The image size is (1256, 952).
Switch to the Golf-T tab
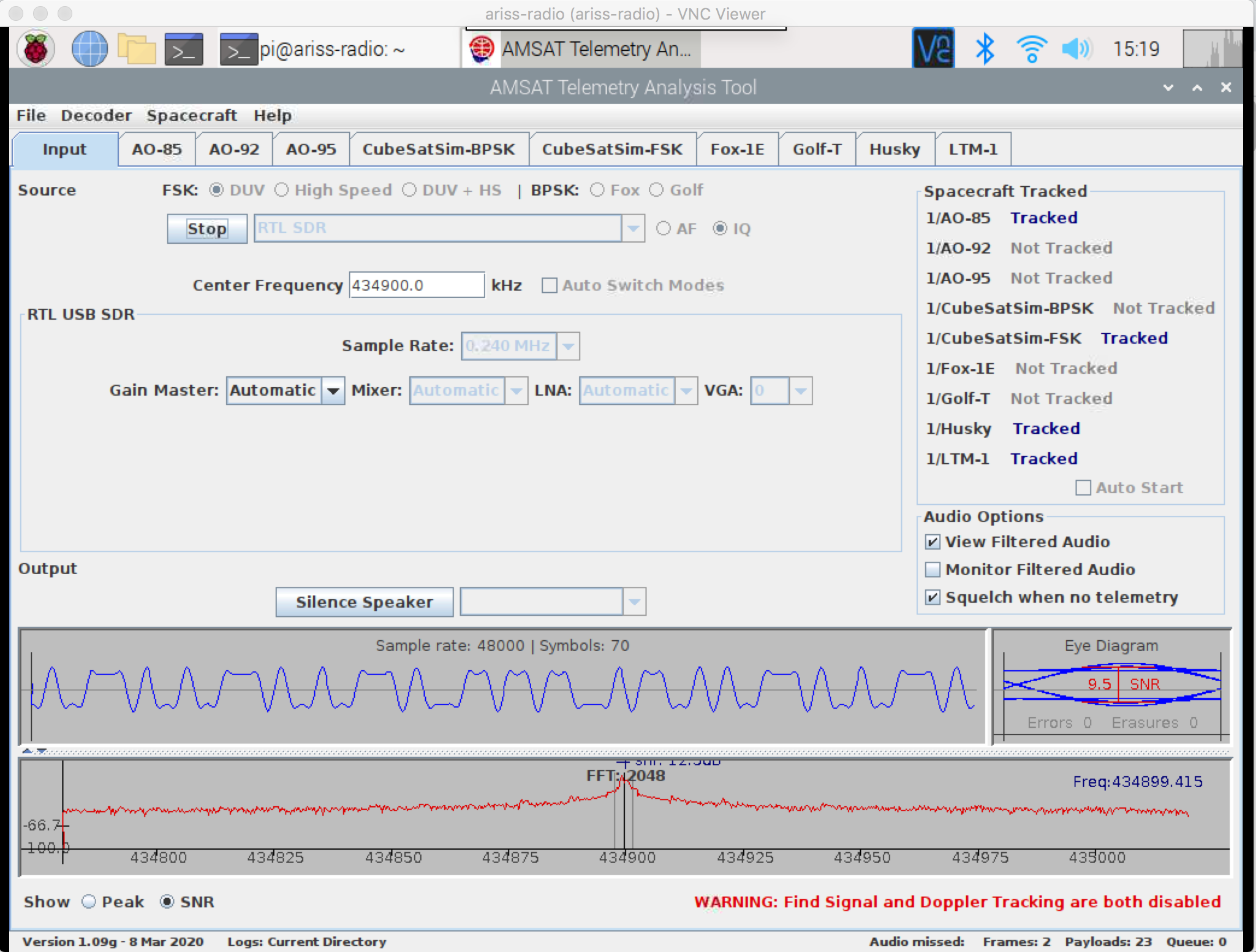[817, 149]
